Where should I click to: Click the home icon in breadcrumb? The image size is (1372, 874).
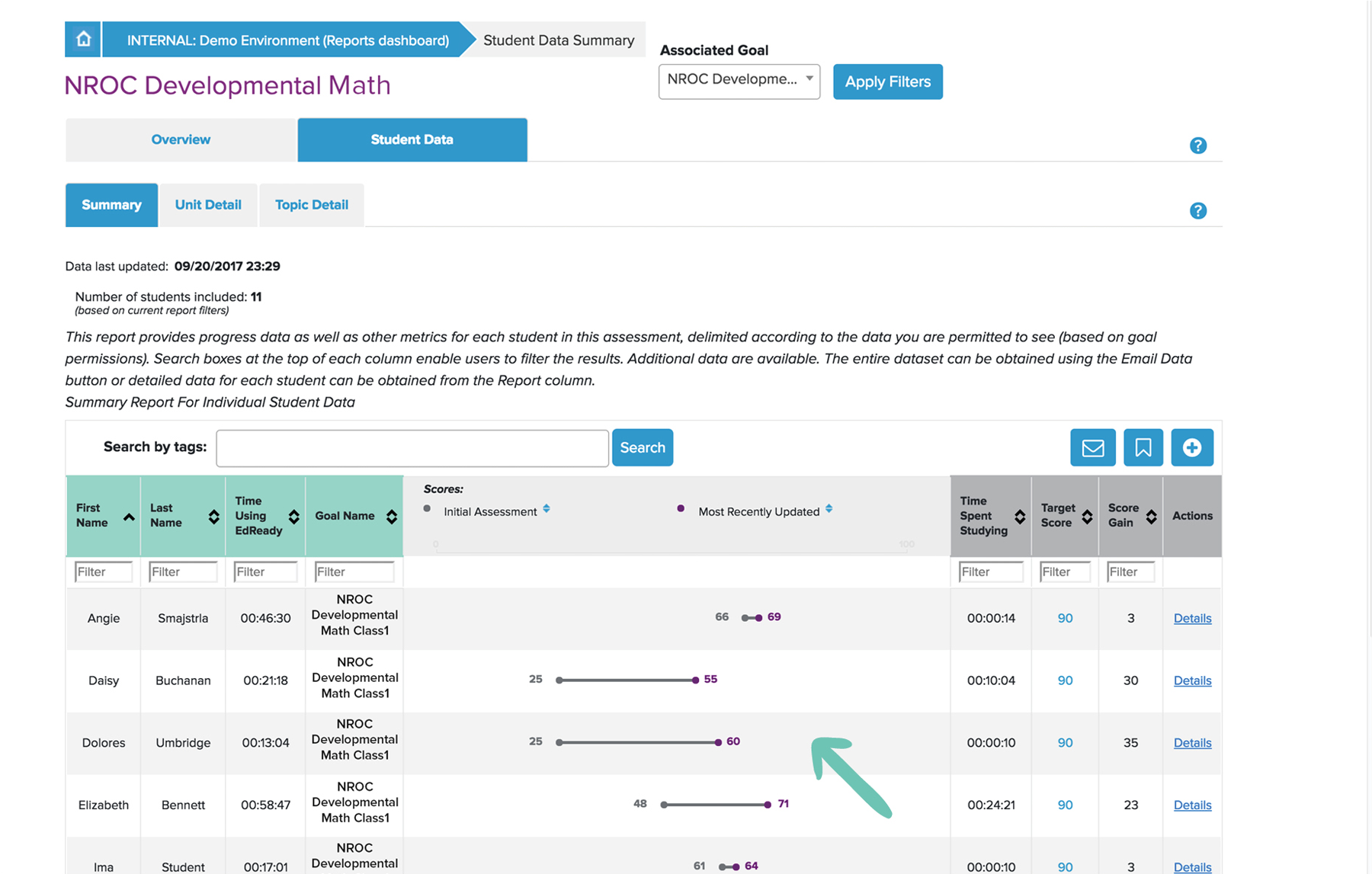pos(83,40)
